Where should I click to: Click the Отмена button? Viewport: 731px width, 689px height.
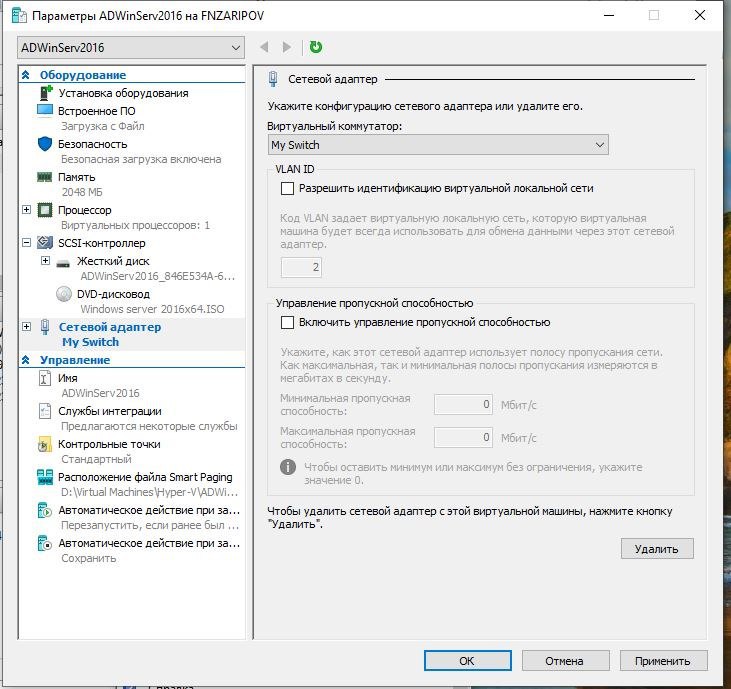[565, 661]
